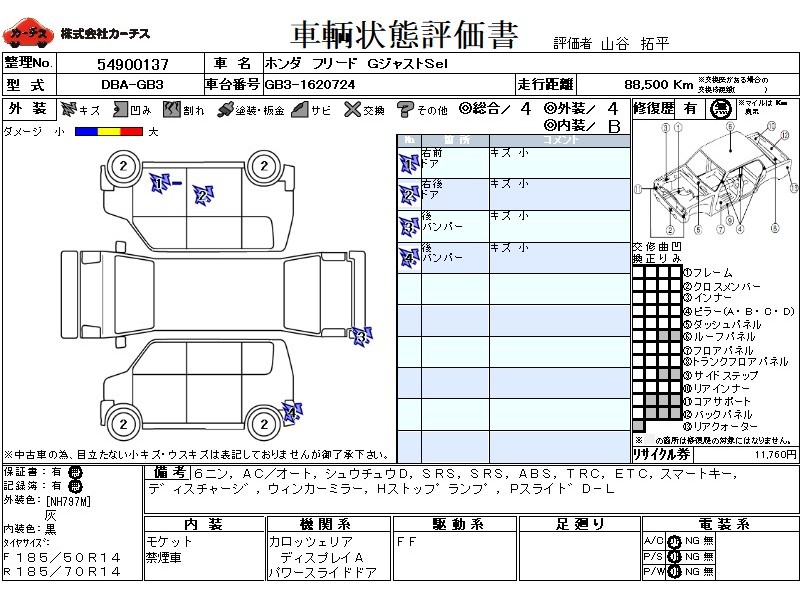The height and width of the screenshot is (600, 800).
Task: Click the サビ rust legend icon
Action: [x=298, y=109]
